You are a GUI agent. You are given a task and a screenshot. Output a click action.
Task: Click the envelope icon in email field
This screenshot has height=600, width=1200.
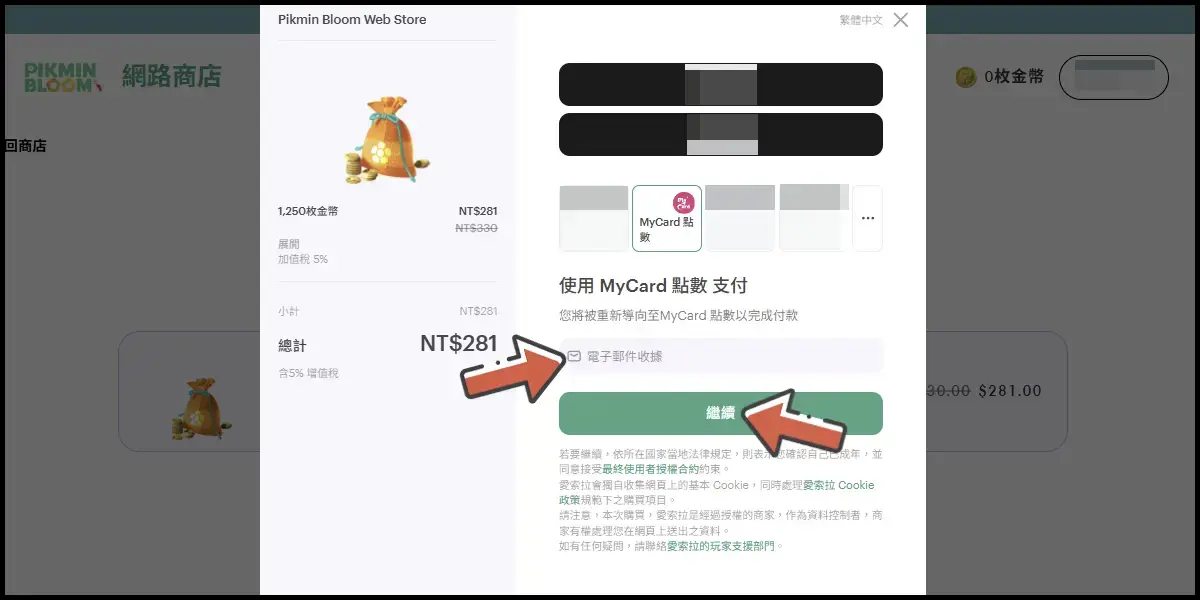pyautogui.click(x=574, y=356)
